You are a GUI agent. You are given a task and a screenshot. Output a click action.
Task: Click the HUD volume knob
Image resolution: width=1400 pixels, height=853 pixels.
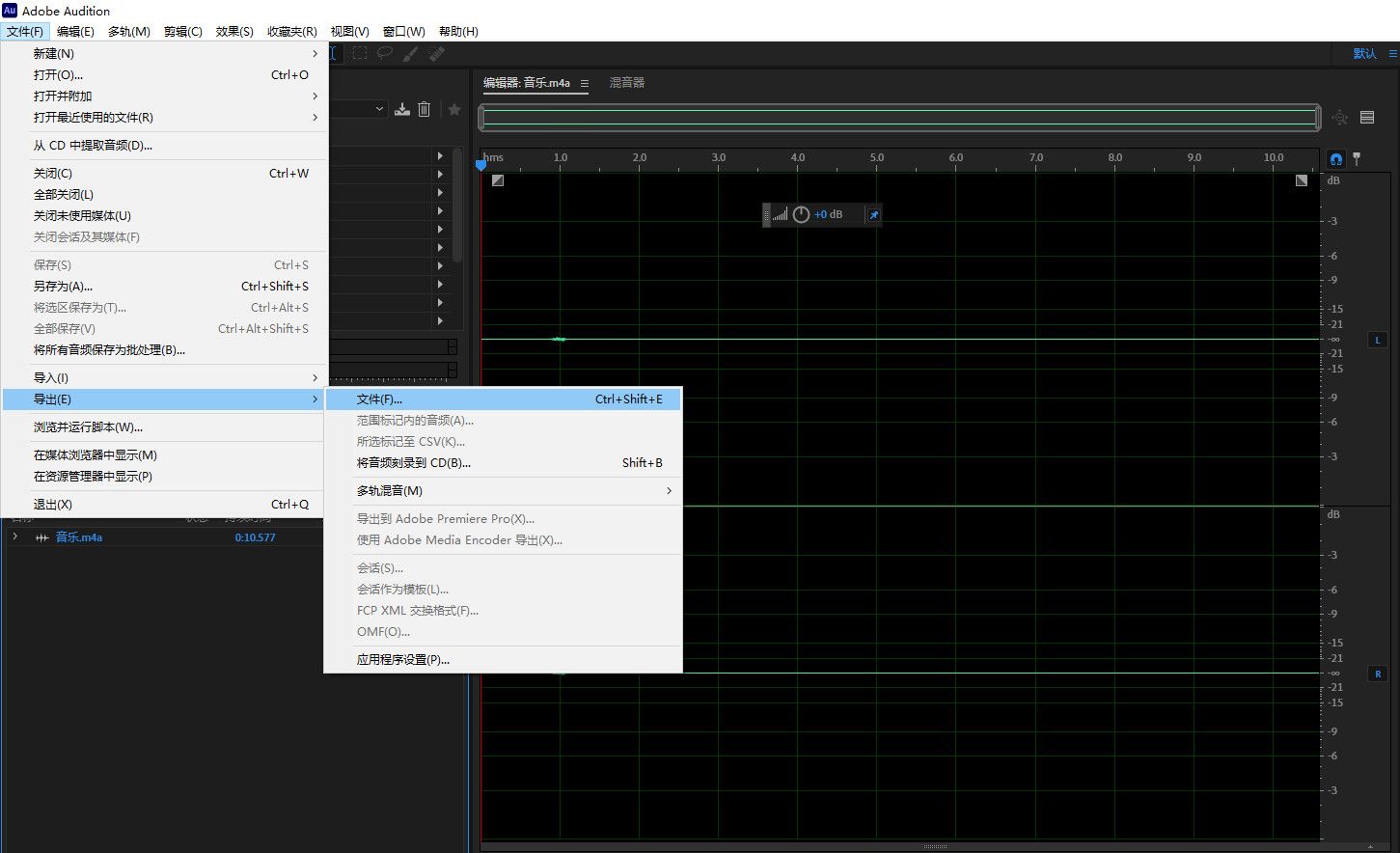[801, 214]
